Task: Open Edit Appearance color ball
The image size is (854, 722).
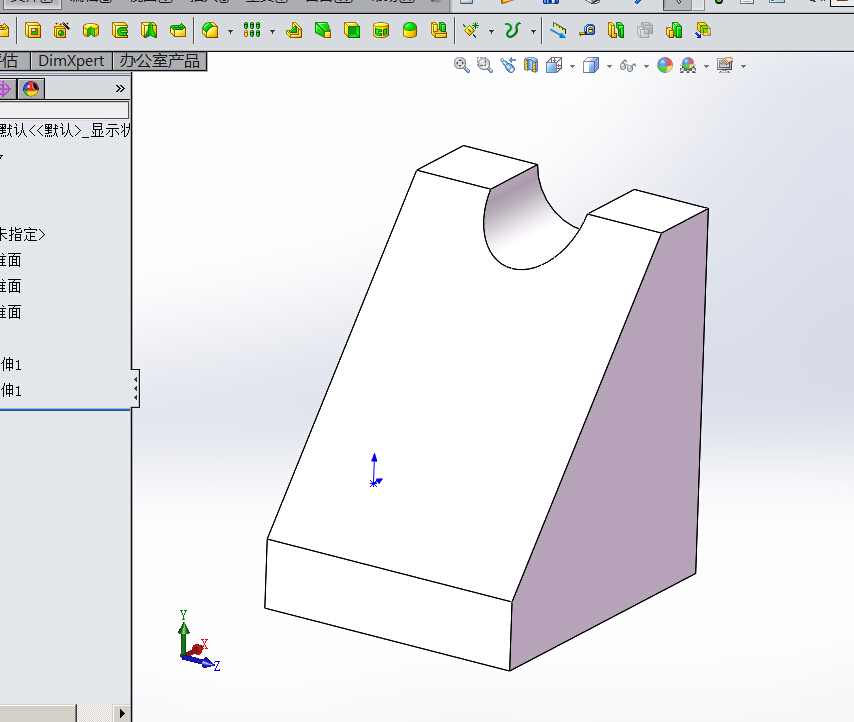Action: click(665, 65)
